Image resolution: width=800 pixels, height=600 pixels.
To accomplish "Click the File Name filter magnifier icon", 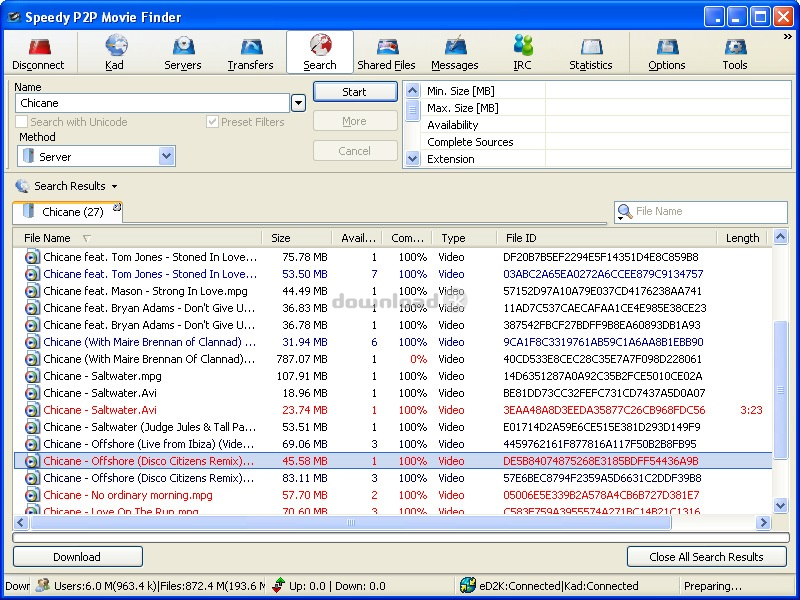I will coord(624,211).
